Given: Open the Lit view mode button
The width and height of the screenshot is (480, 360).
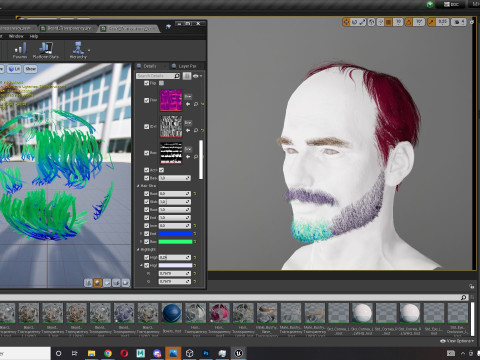Looking at the screenshot, I should click(14, 69).
